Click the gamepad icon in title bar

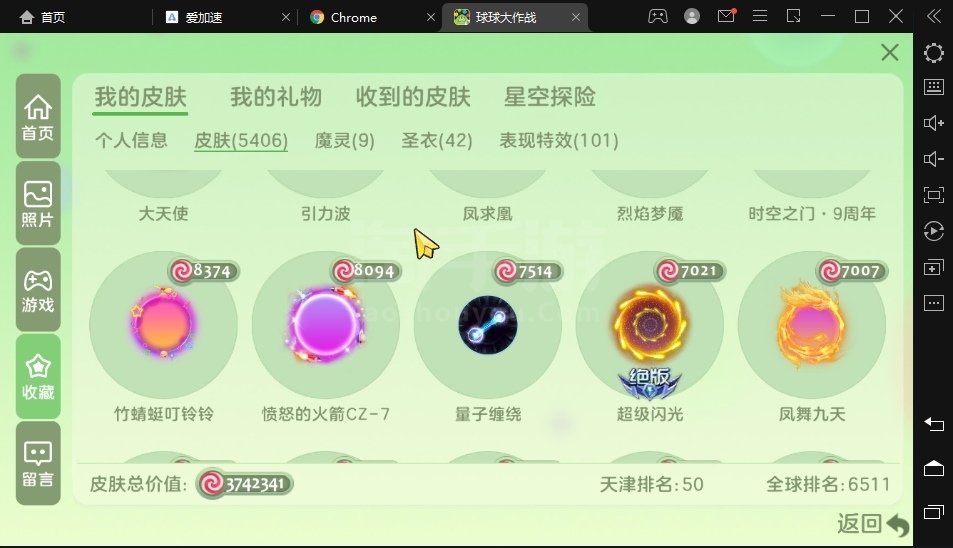click(658, 16)
